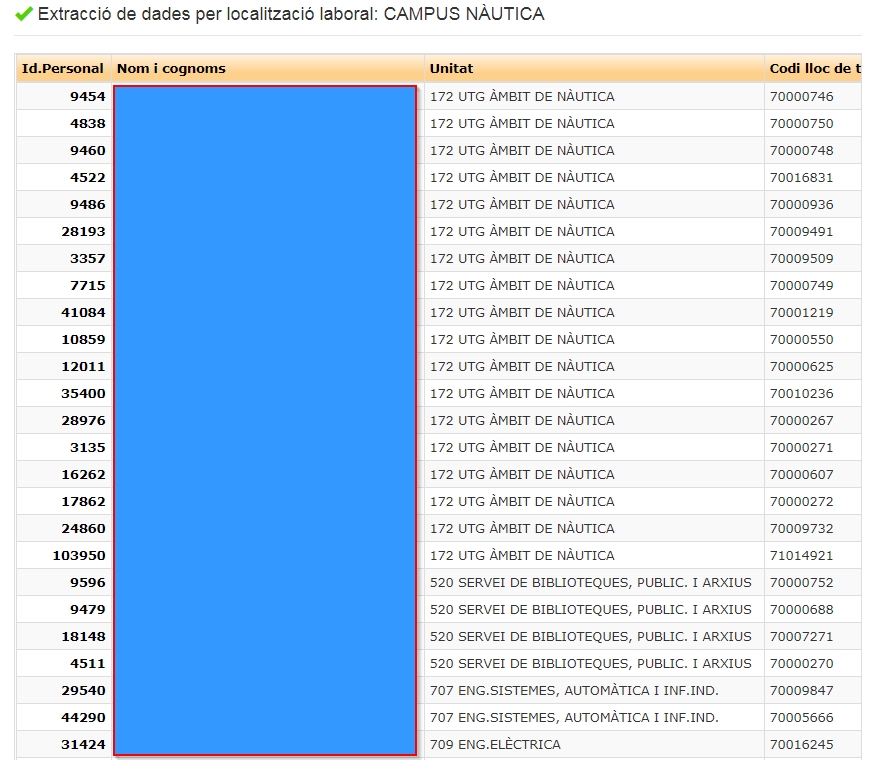The width and height of the screenshot is (877, 760).
Task: Click the unit cell in row 29540
Action: click(574, 691)
